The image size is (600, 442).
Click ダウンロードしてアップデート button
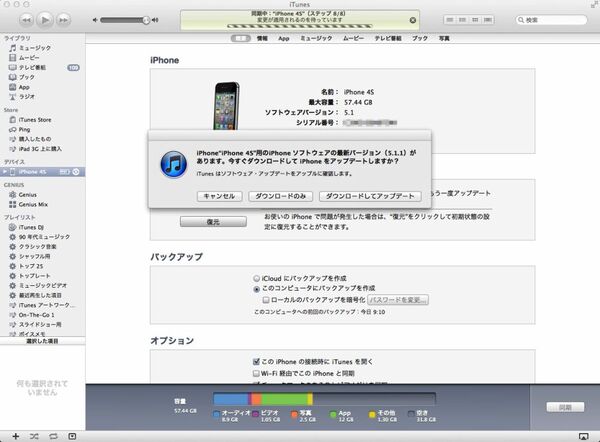click(x=370, y=196)
